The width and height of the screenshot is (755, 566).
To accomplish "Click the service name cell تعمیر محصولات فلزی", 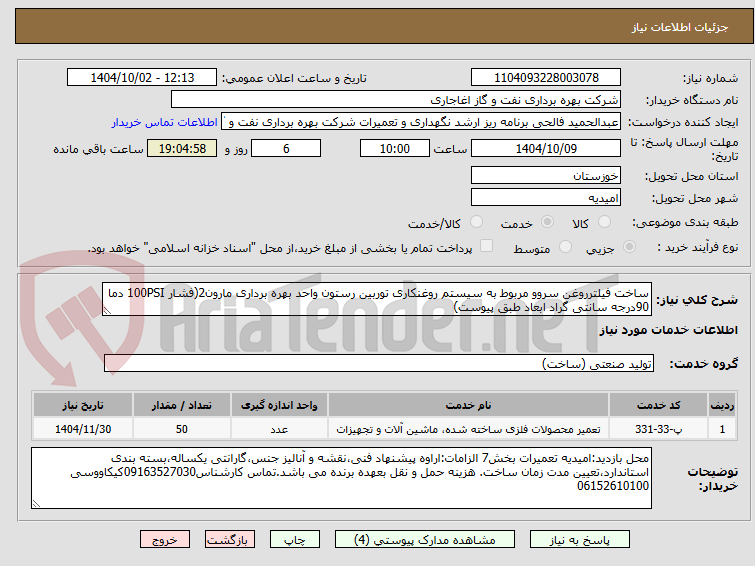I will [469, 429].
